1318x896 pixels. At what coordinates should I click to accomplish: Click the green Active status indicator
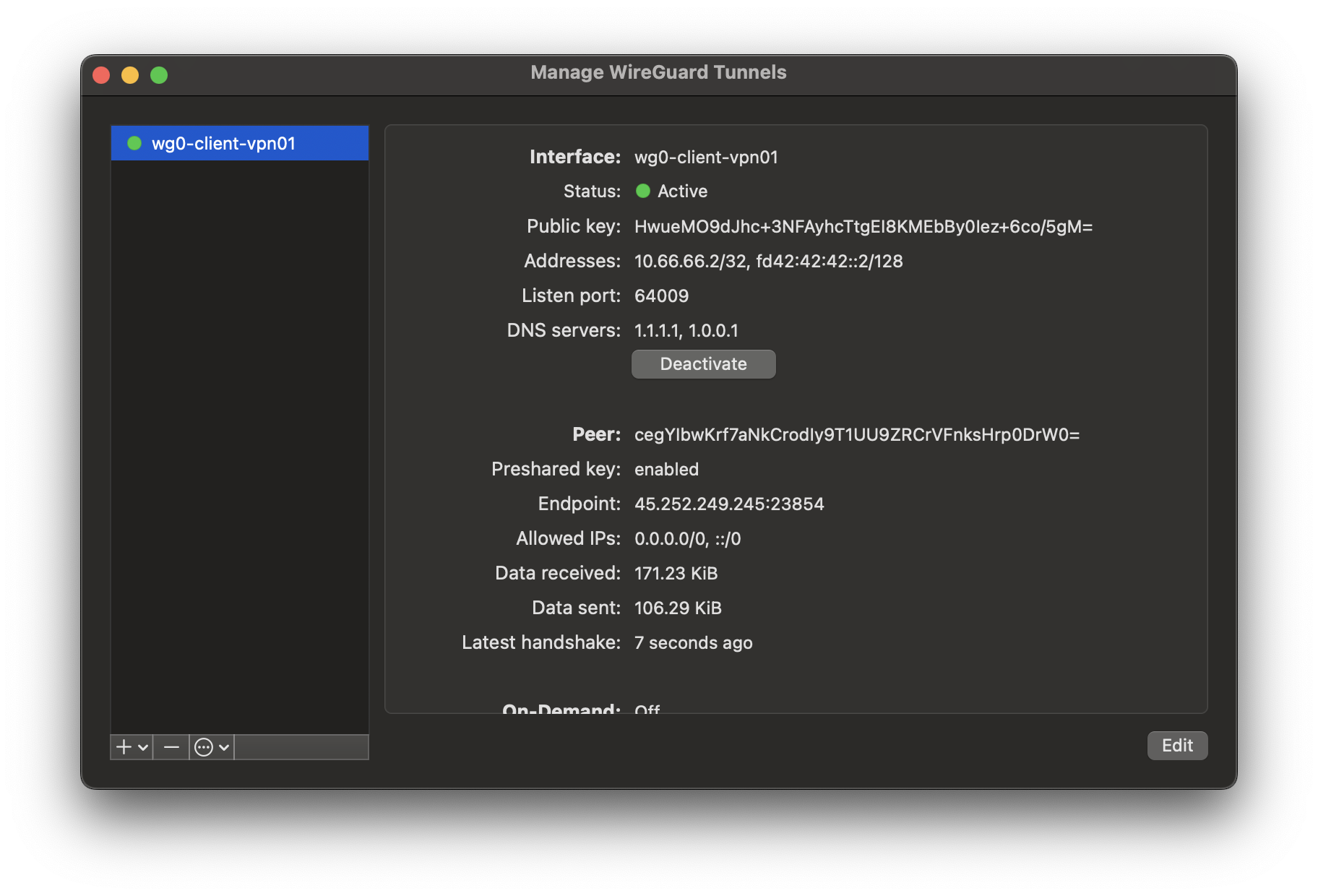pyautogui.click(x=642, y=191)
